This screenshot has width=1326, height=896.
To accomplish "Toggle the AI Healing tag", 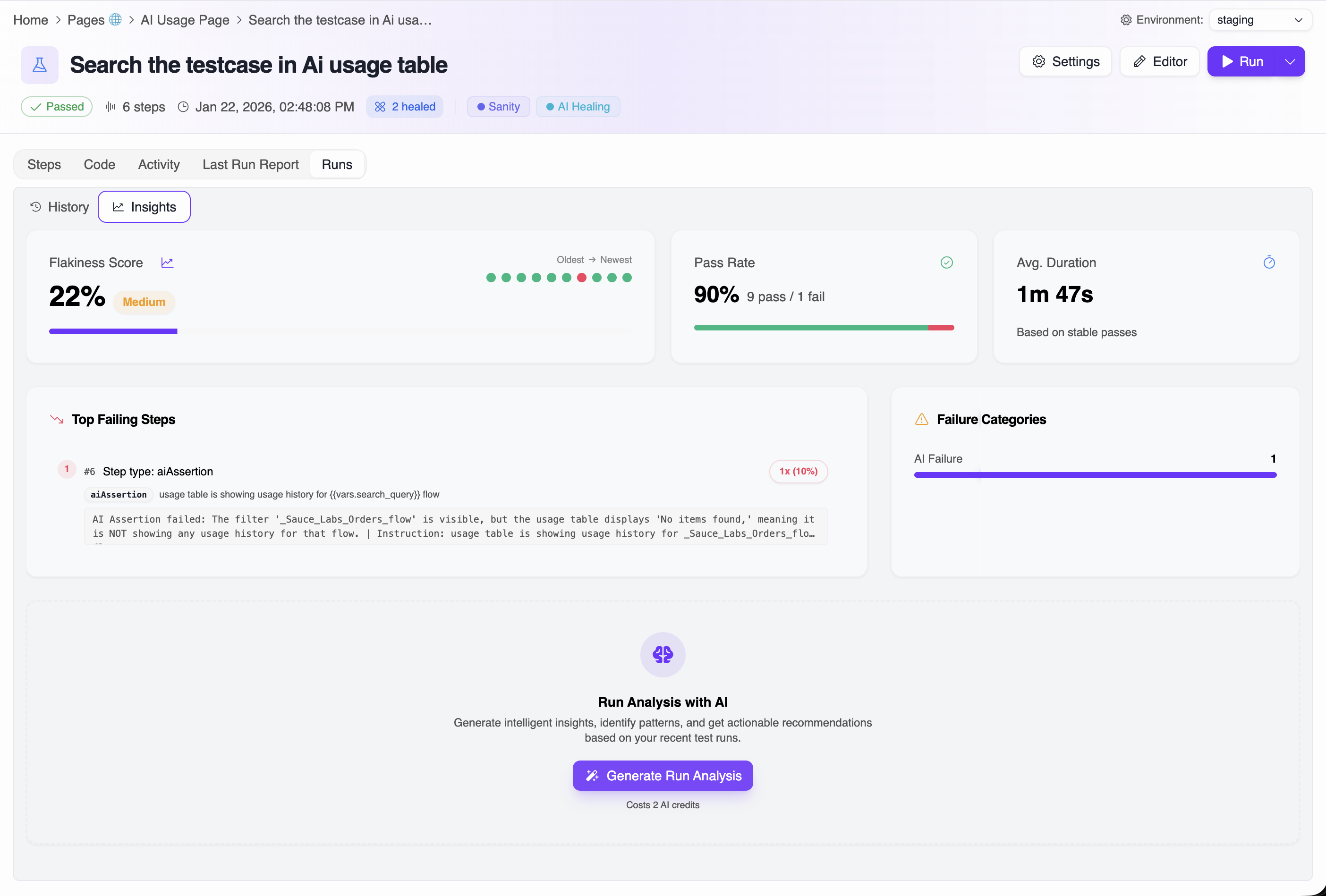I will [x=578, y=107].
